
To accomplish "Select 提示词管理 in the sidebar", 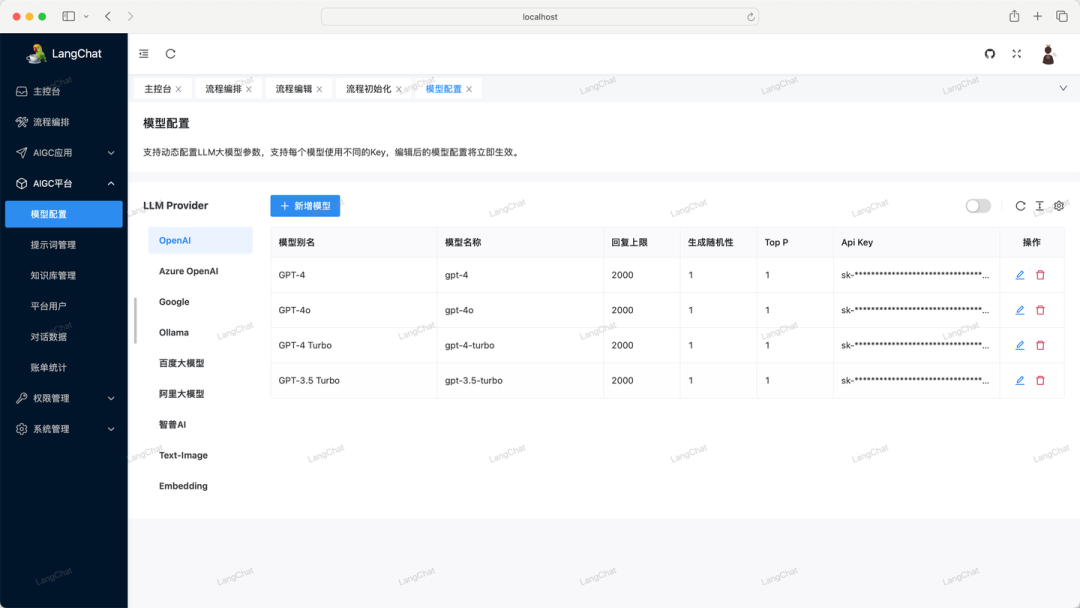I will coord(63,244).
